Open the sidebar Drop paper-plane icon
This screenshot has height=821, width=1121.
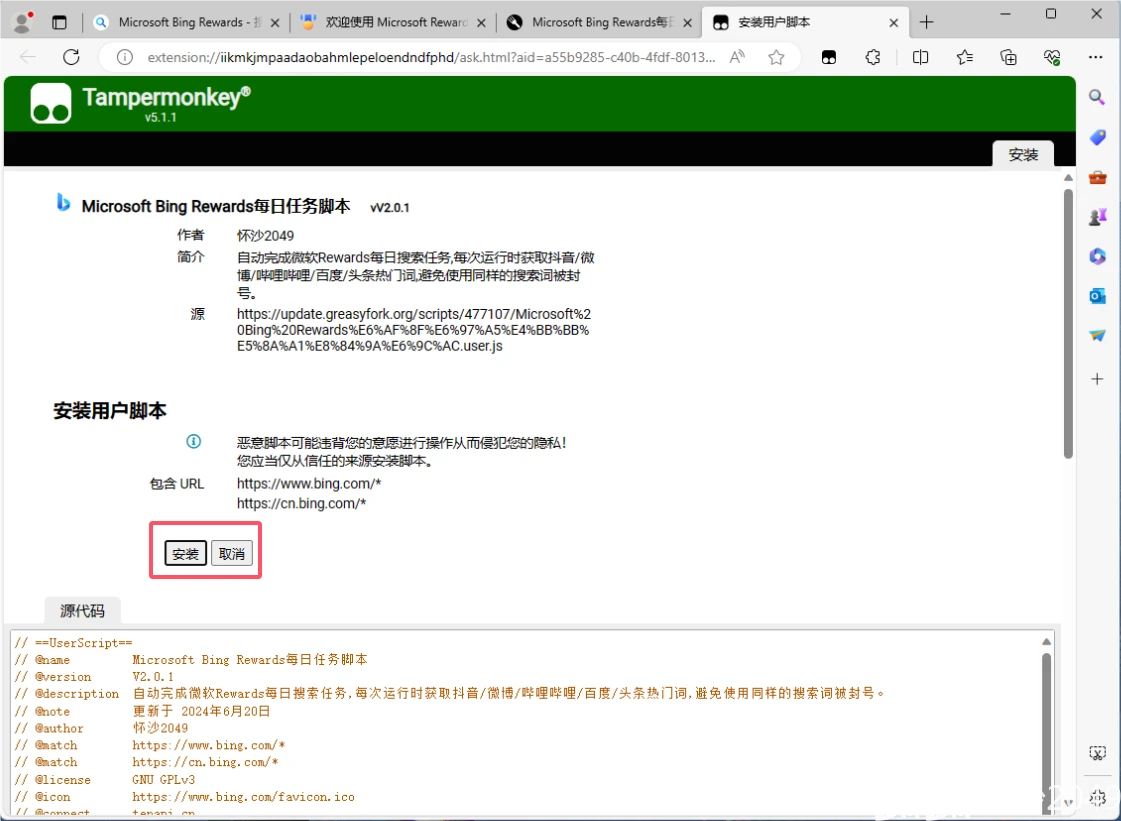[x=1097, y=335]
